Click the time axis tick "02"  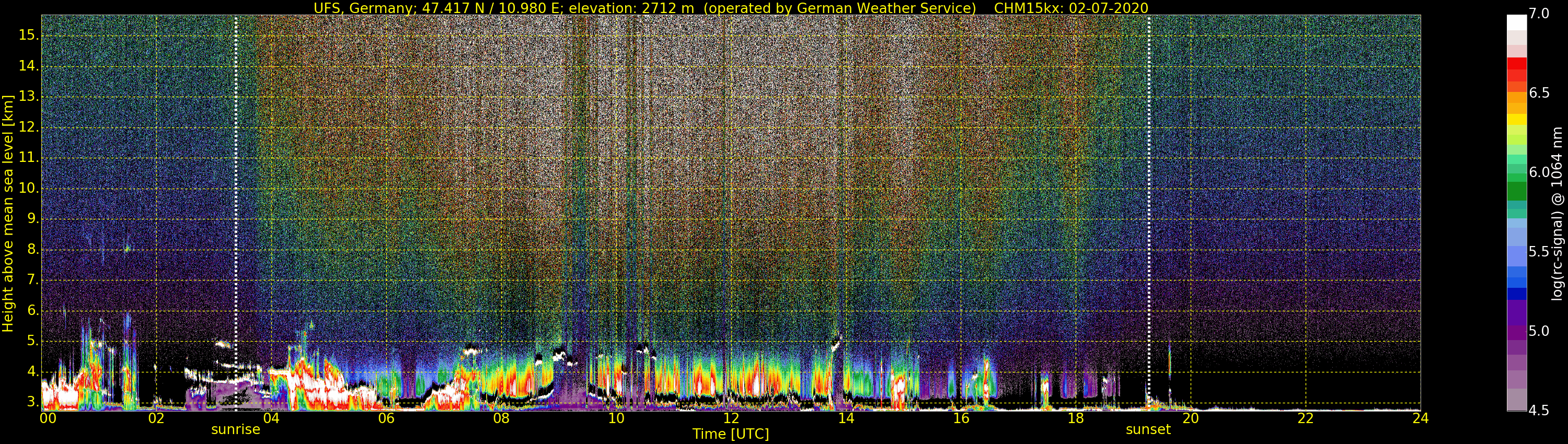point(156,418)
